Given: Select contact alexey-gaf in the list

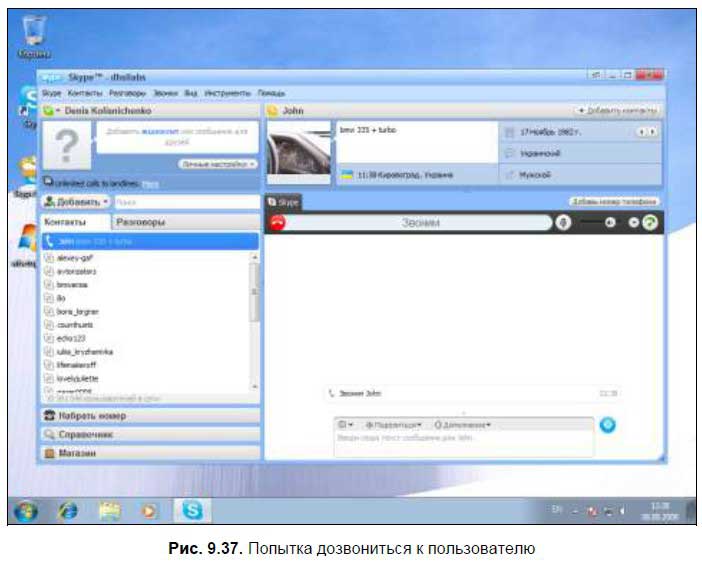Looking at the screenshot, I should pyautogui.click(x=76, y=256).
